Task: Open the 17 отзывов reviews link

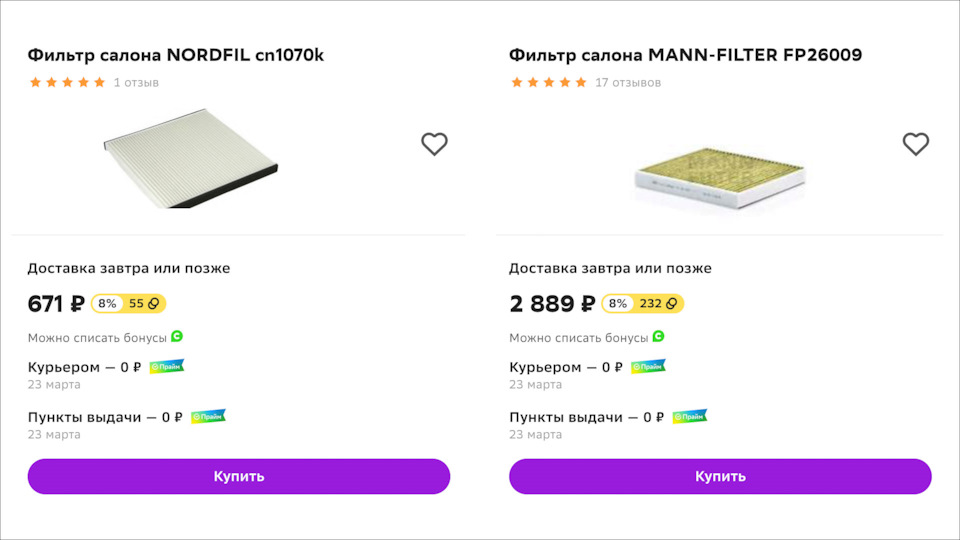Action: [628, 83]
